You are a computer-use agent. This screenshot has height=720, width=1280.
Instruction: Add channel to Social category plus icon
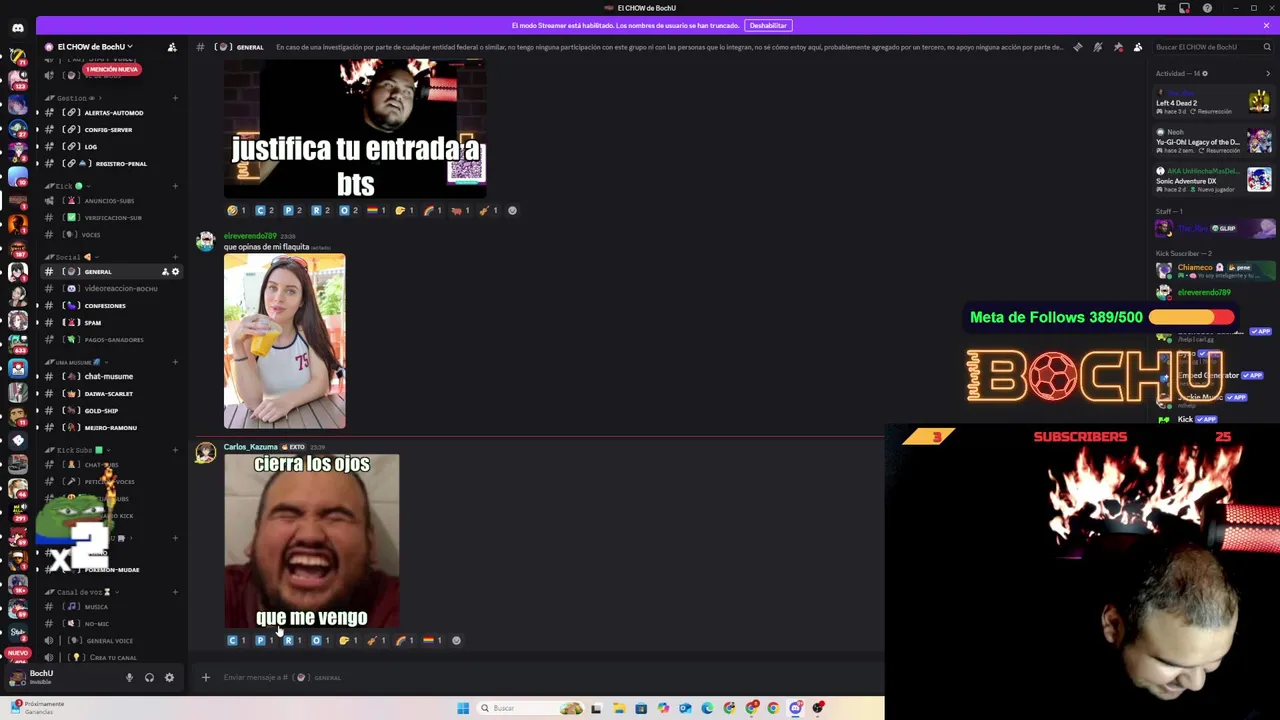pyautogui.click(x=175, y=257)
